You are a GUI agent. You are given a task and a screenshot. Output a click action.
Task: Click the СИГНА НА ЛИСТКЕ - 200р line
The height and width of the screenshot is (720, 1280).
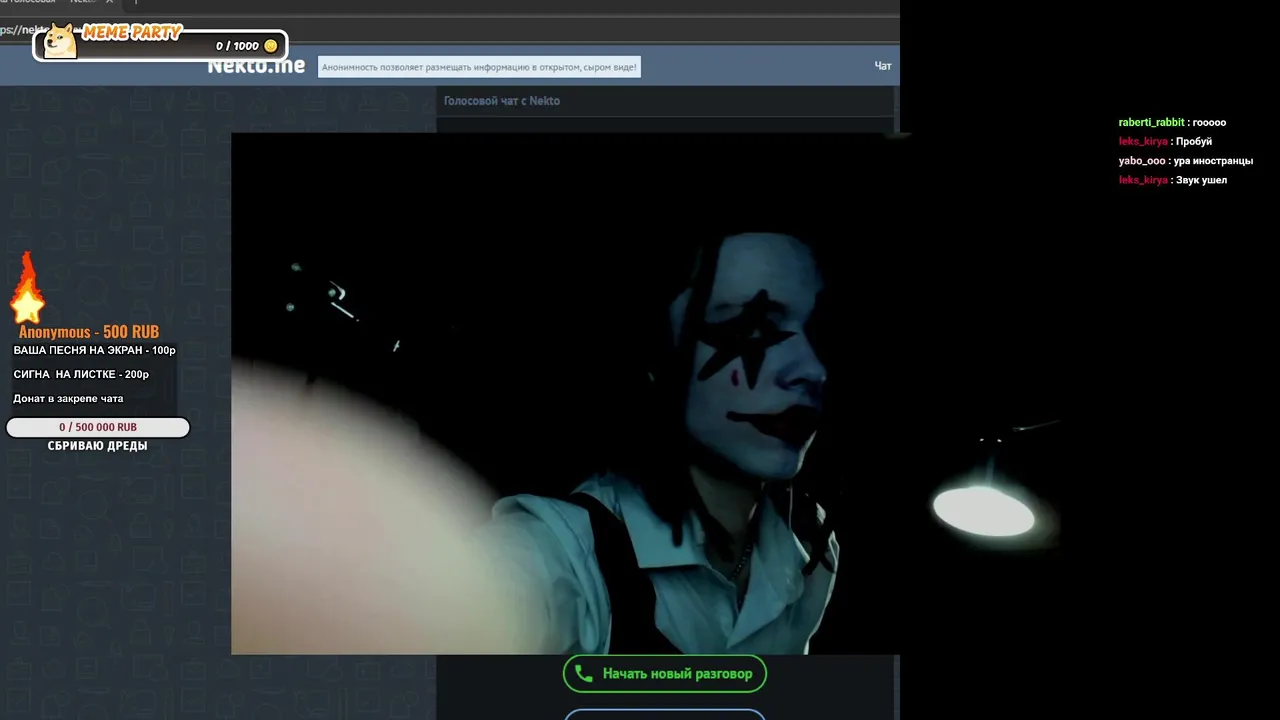[x=81, y=375]
